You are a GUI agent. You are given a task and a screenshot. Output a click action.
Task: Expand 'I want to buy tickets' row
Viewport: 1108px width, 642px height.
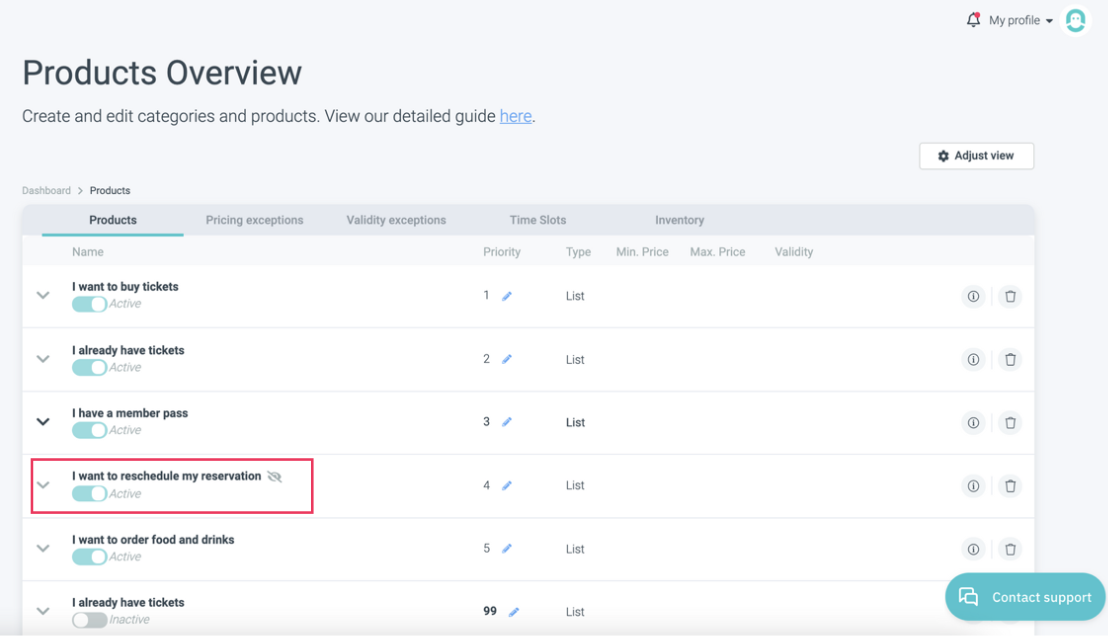pyautogui.click(x=43, y=296)
